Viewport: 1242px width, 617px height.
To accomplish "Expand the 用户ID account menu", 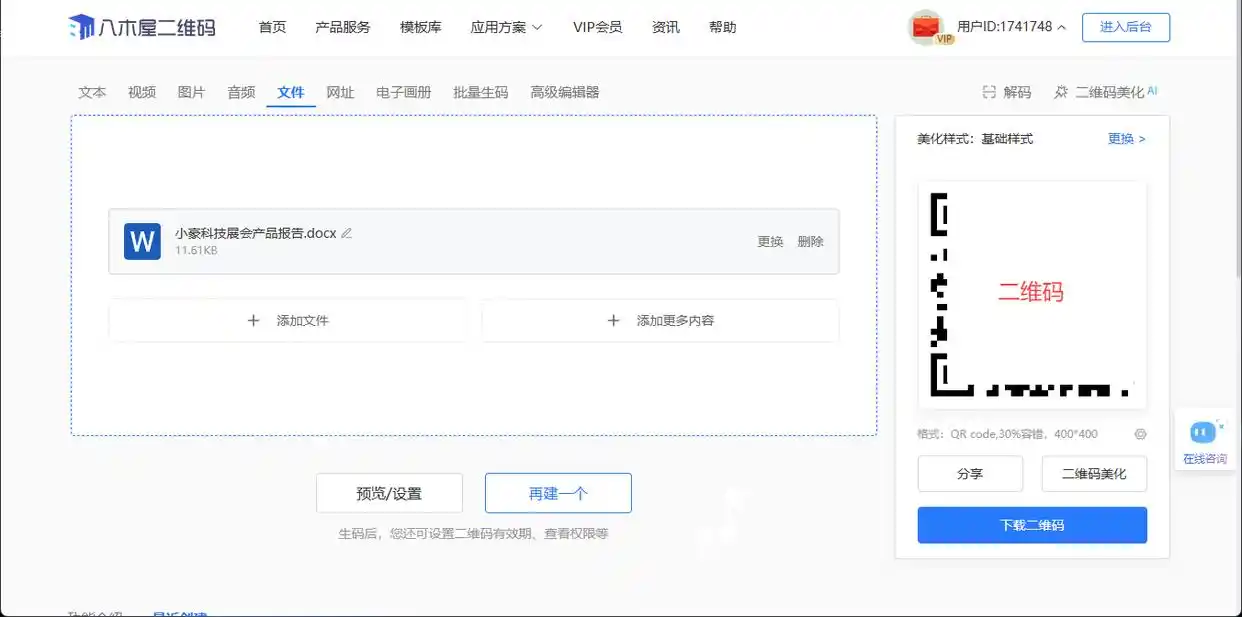I will [x=1011, y=27].
